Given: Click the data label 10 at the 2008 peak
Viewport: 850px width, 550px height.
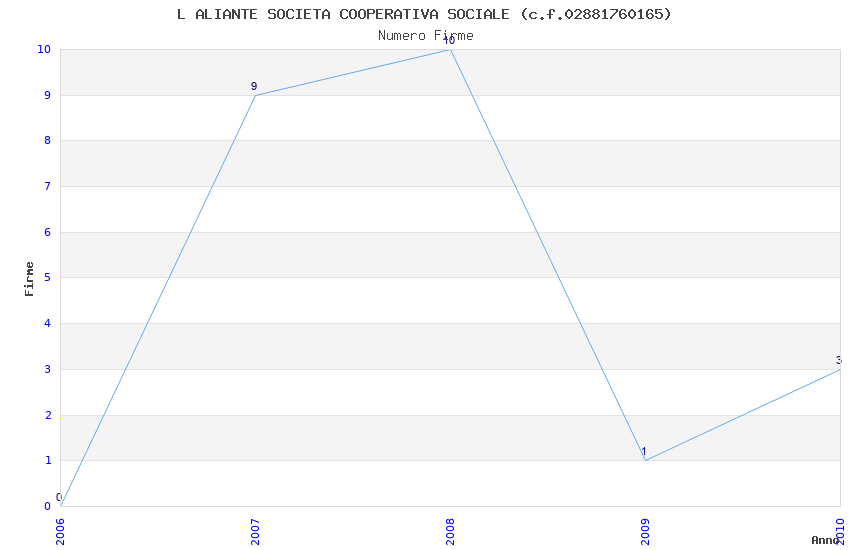Looking at the screenshot, I should pos(449,40).
